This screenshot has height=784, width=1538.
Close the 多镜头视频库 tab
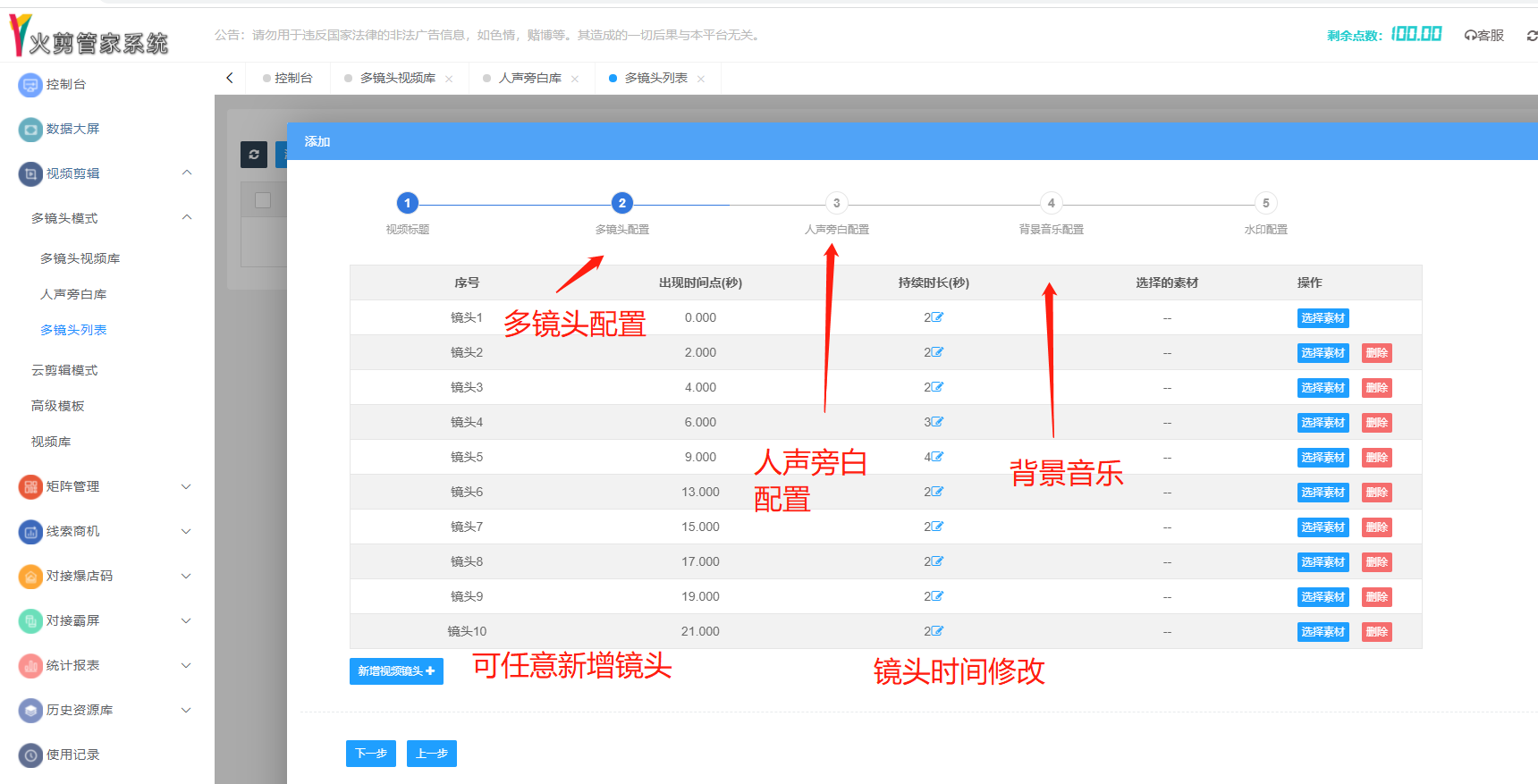tap(449, 79)
